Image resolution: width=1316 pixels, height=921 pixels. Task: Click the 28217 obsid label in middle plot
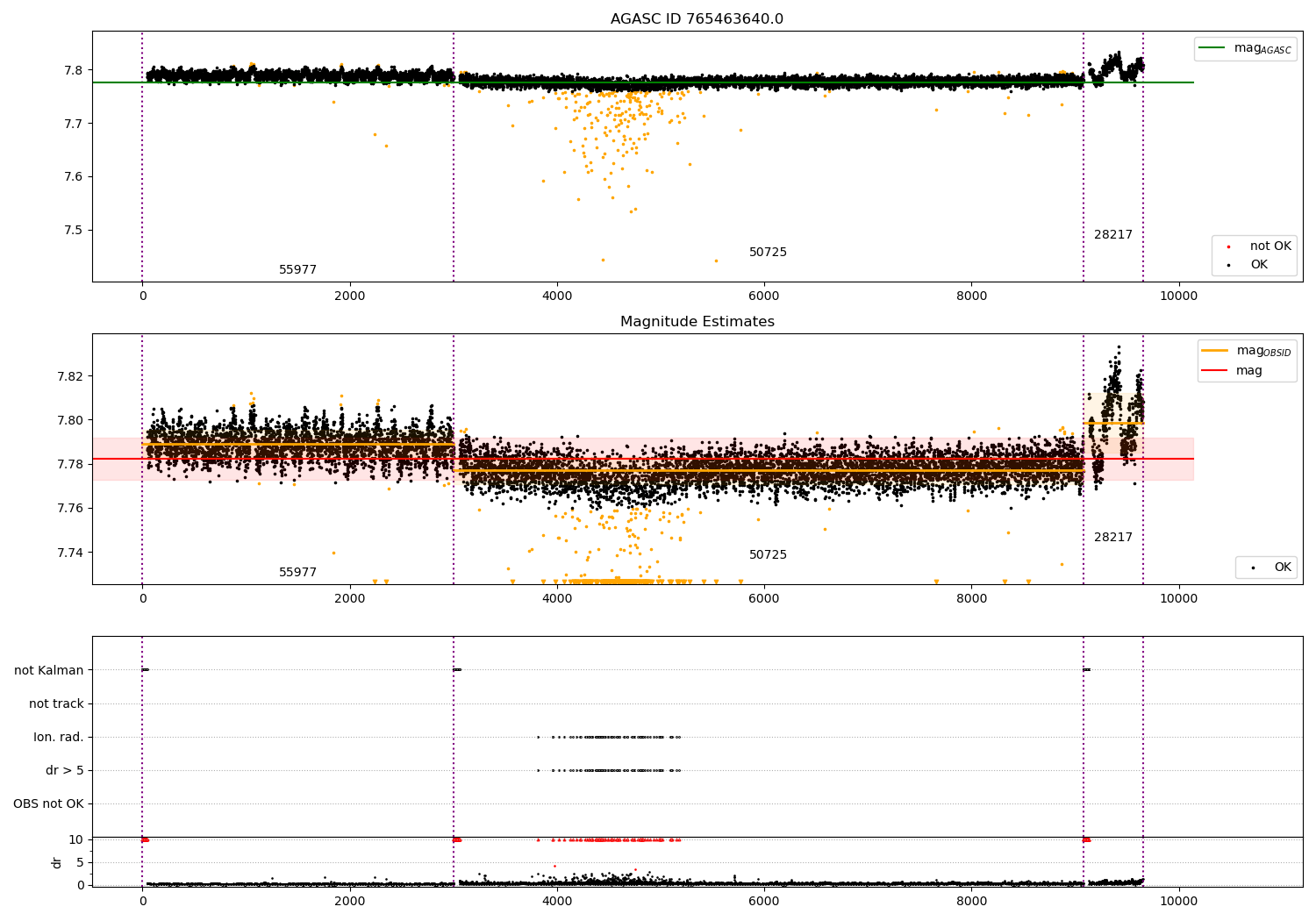click(1113, 538)
